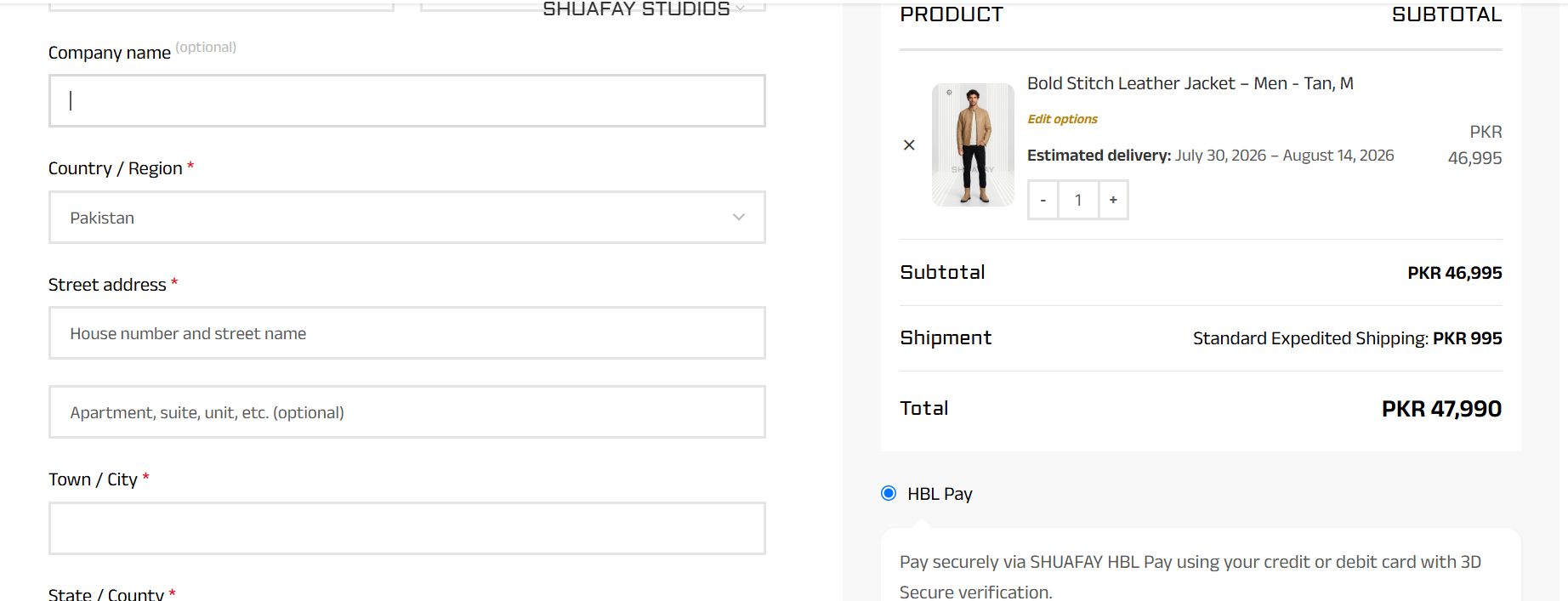Screen dimensions: 1568x601
Task: Click the House number and street name field
Action: [407, 333]
